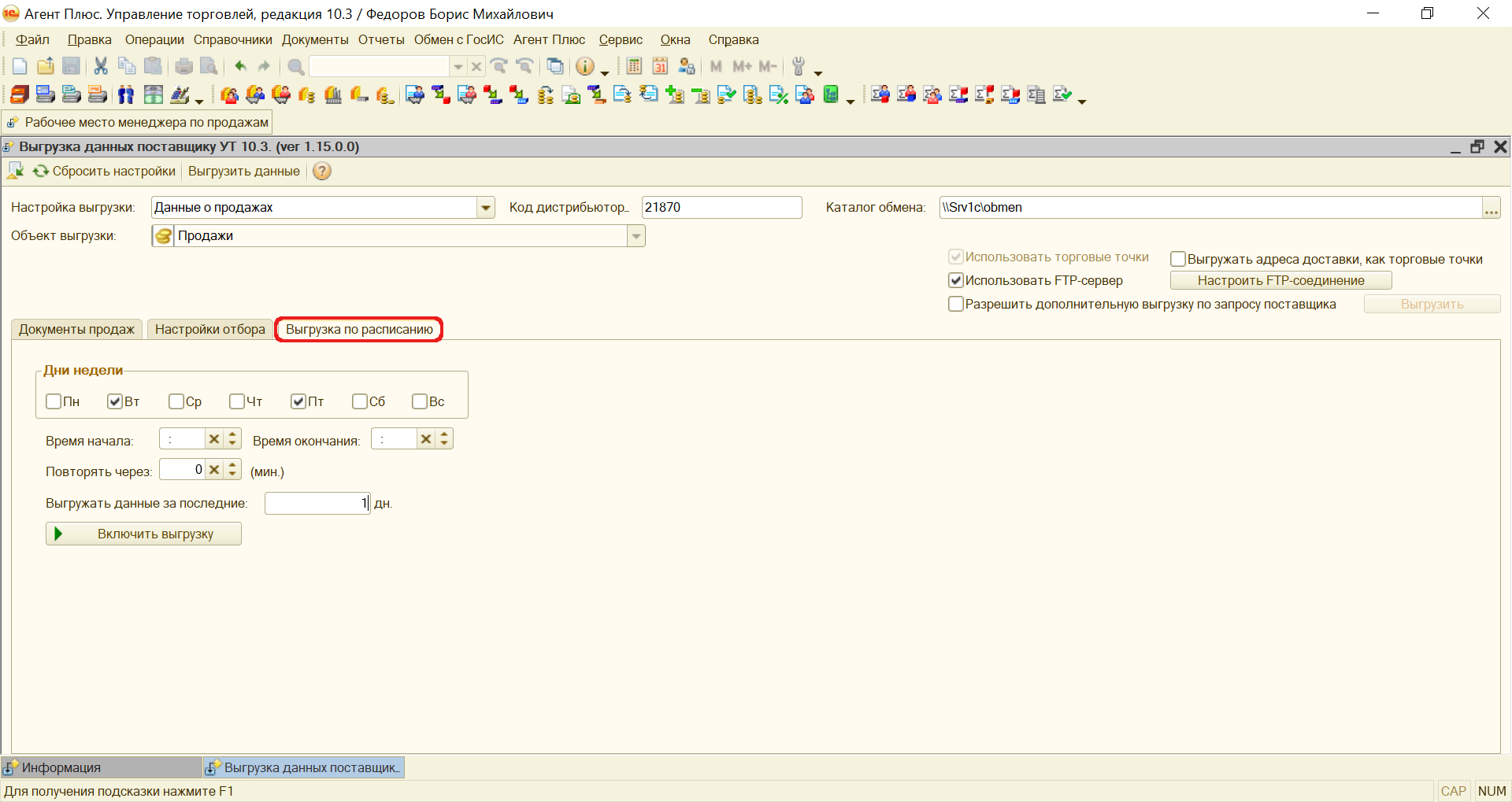Uncheck the Пт weekday checkbox
This screenshot has width=1512, height=802.
[298, 401]
